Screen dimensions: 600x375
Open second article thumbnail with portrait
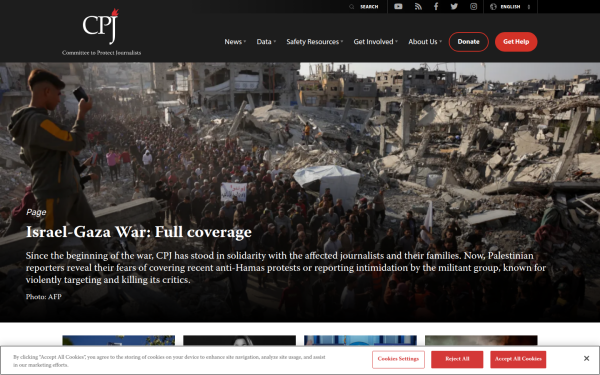point(240,340)
